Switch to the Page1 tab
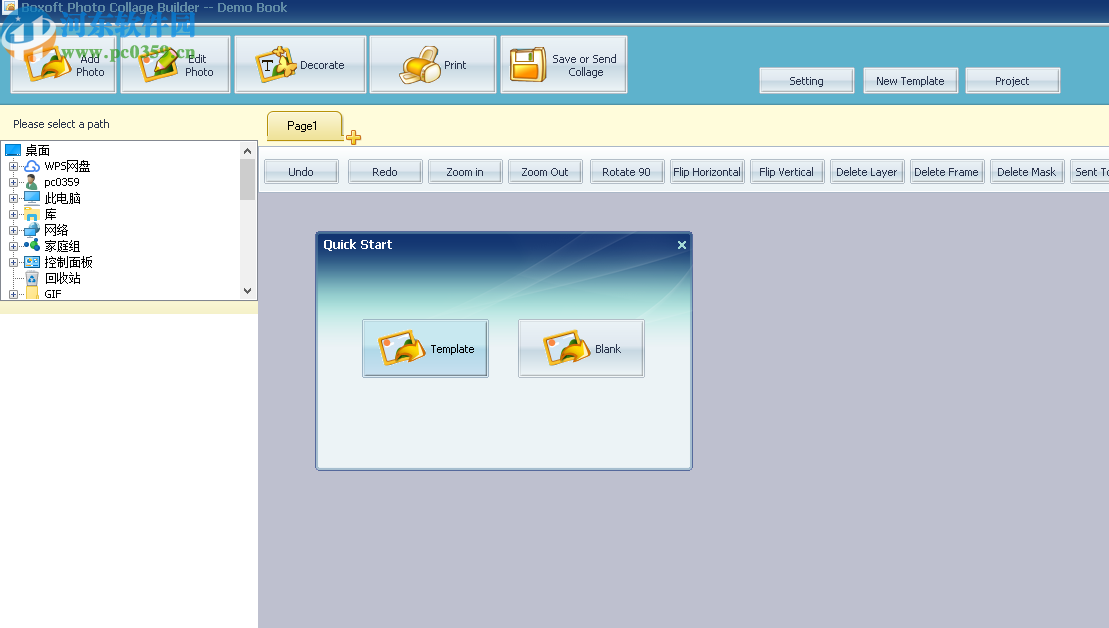Screen dimensions: 1109x628 click(304, 126)
